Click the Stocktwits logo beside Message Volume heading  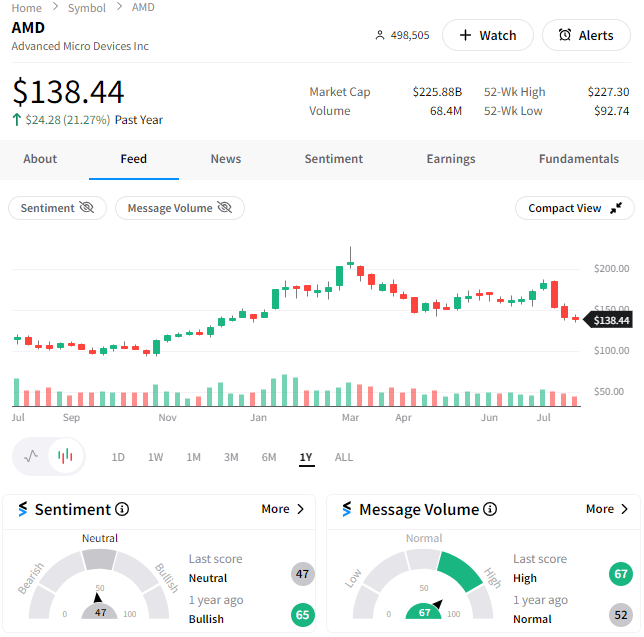pyautogui.click(x=347, y=509)
